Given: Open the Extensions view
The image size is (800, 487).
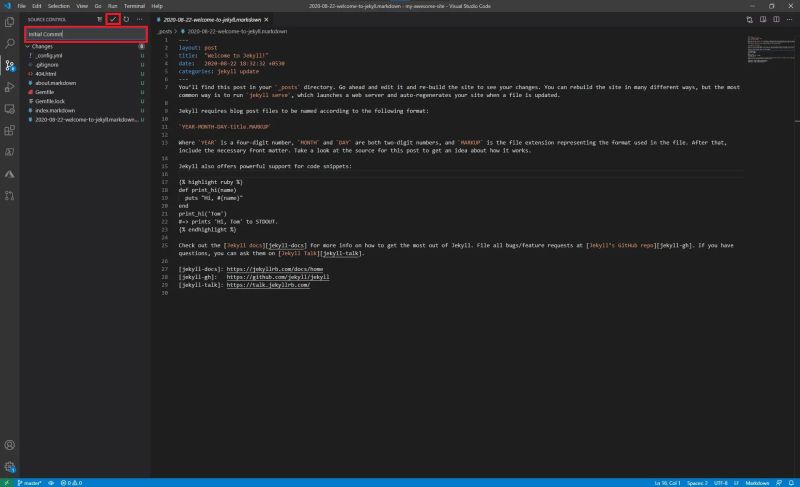Looking at the screenshot, I should [x=10, y=131].
